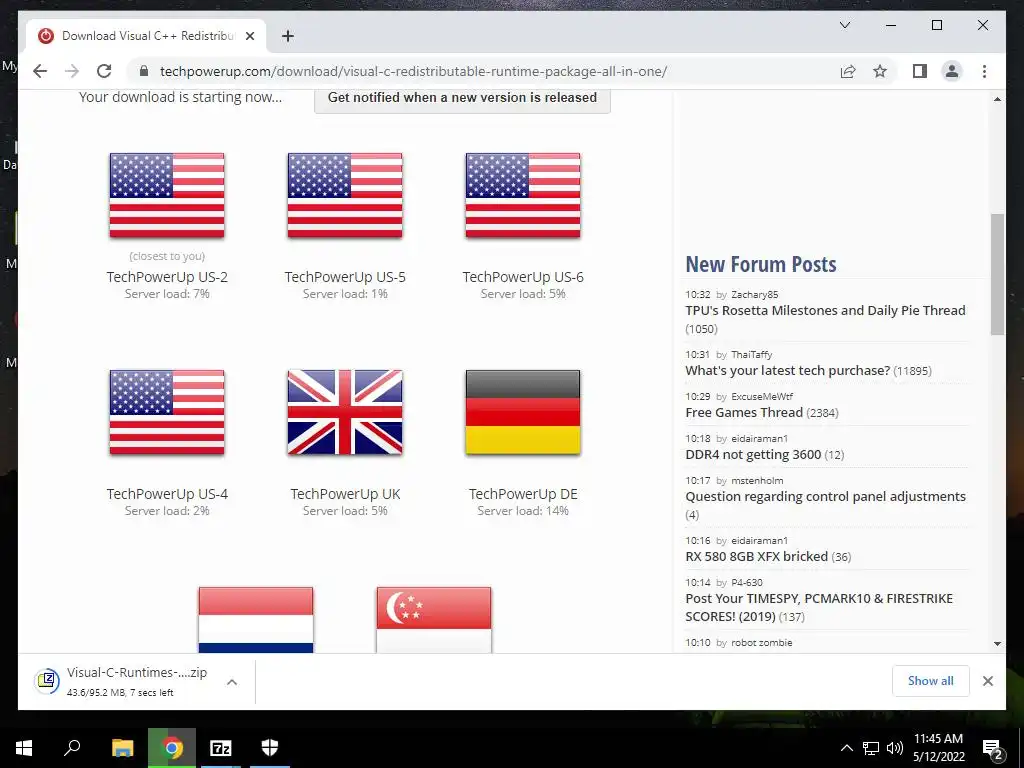This screenshot has height=768, width=1024.
Task: Open 7-Zip from the taskbar
Action: coord(221,748)
